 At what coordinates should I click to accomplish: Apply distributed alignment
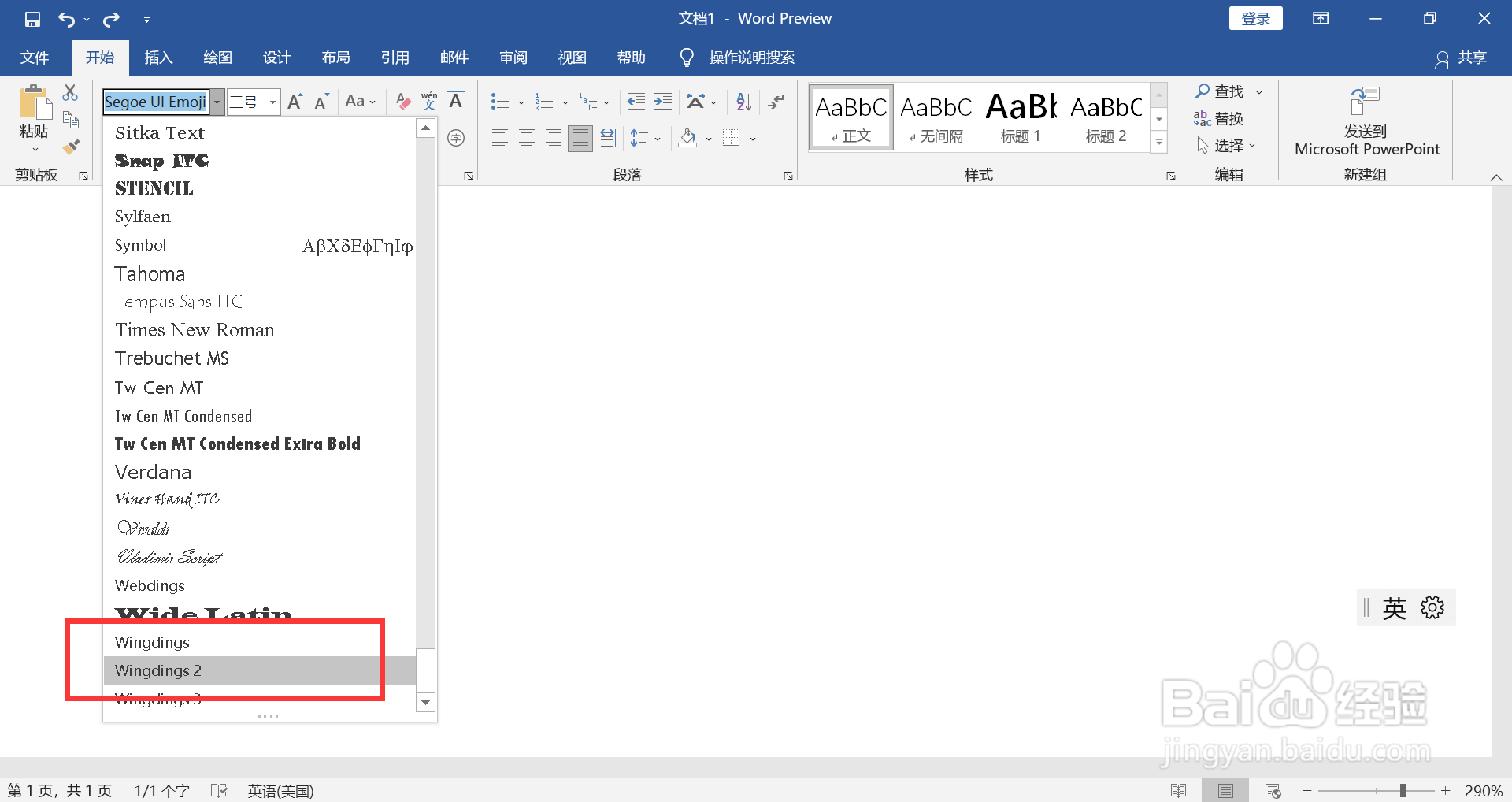607,139
